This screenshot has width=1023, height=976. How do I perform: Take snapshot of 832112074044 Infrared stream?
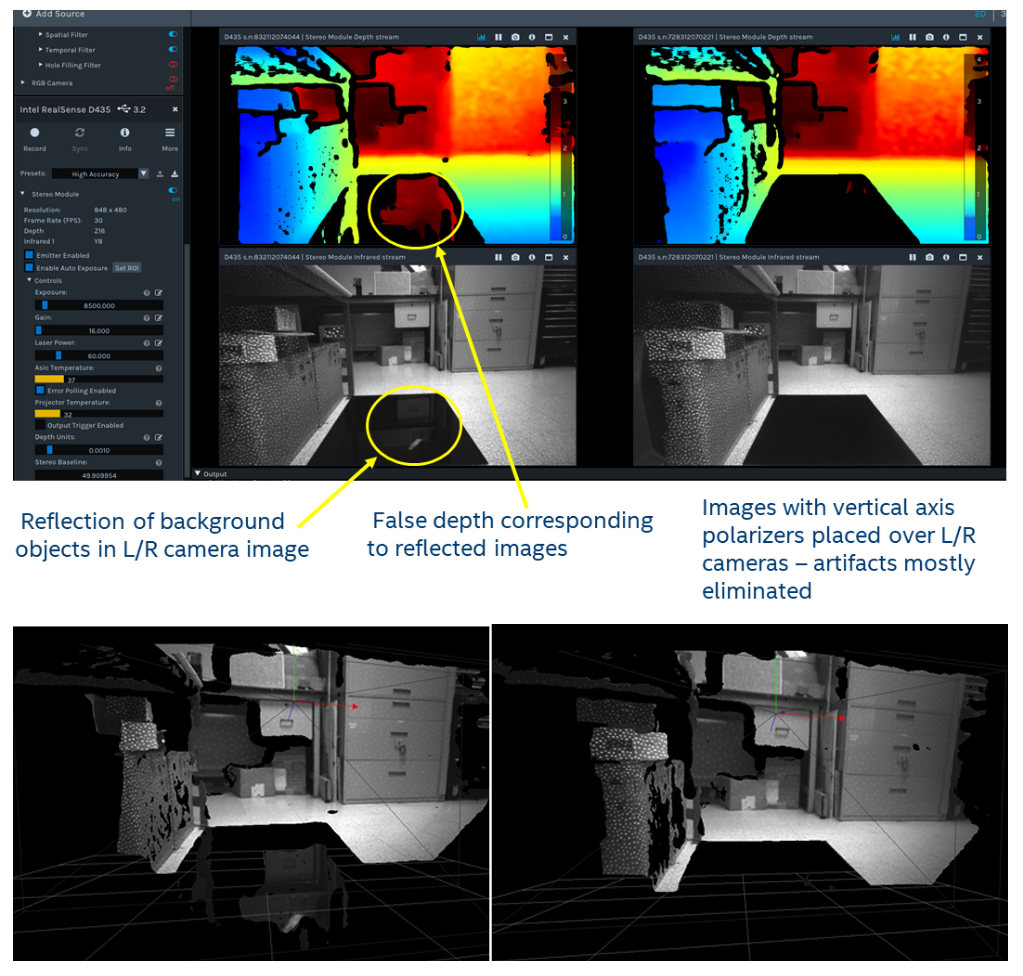pos(515,257)
